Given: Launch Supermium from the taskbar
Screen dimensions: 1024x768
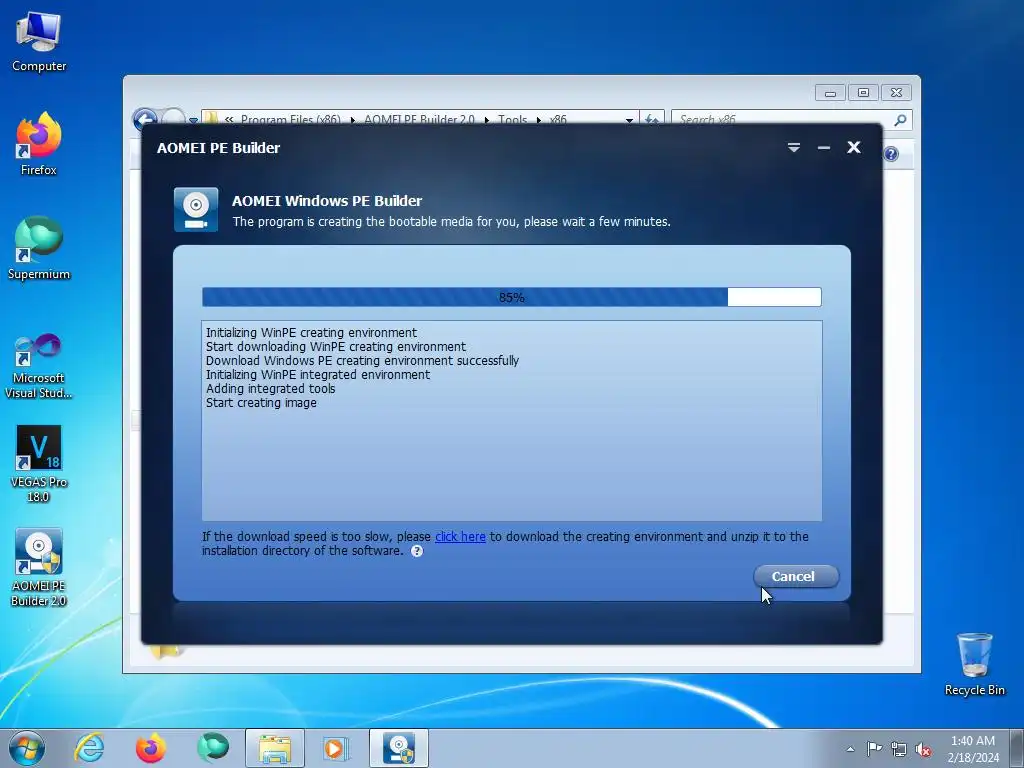Looking at the screenshot, I should 212,748.
